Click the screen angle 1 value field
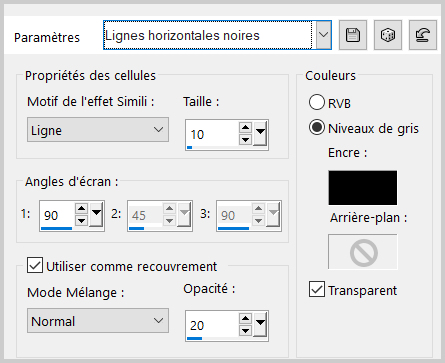The width and height of the screenshot is (445, 363). pyautogui.click(x=57, y=215)
